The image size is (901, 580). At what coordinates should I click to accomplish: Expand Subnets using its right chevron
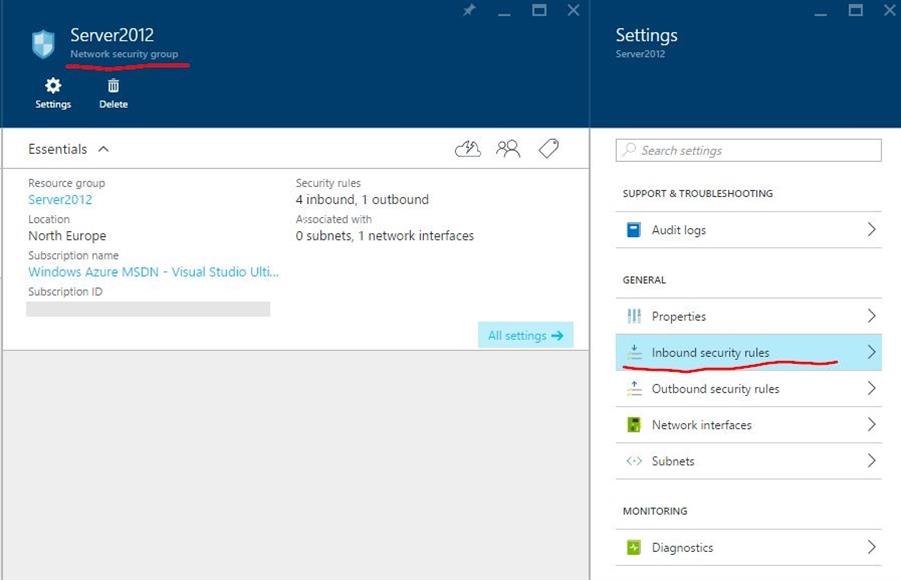(x=871, y=461)
